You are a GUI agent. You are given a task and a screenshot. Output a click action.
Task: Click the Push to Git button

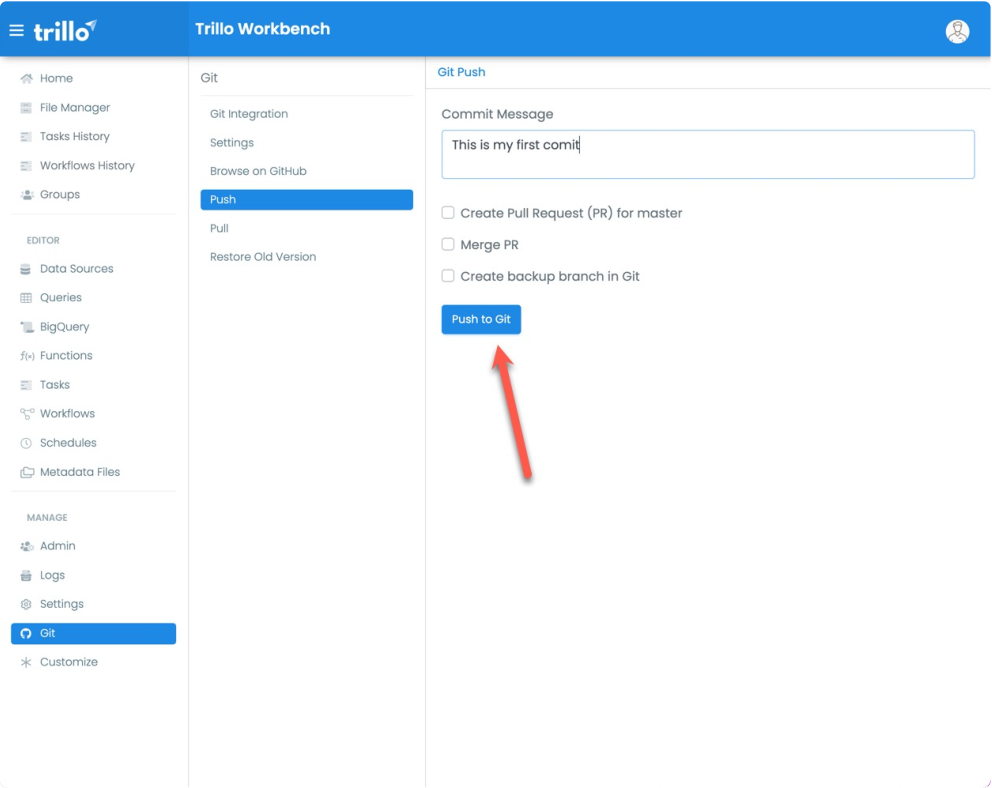pos(481,319)
